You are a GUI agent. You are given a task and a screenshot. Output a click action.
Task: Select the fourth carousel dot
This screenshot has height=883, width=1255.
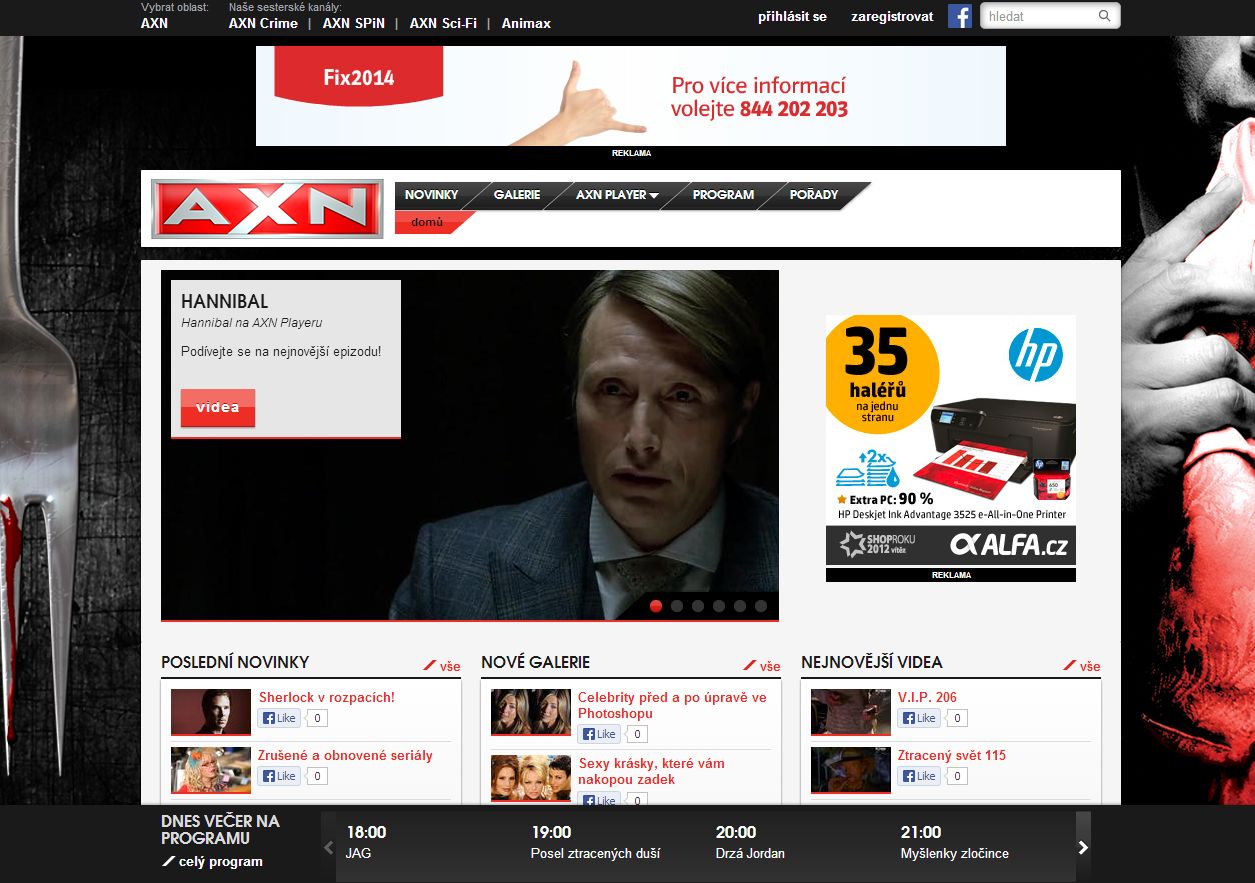point(718,605)
